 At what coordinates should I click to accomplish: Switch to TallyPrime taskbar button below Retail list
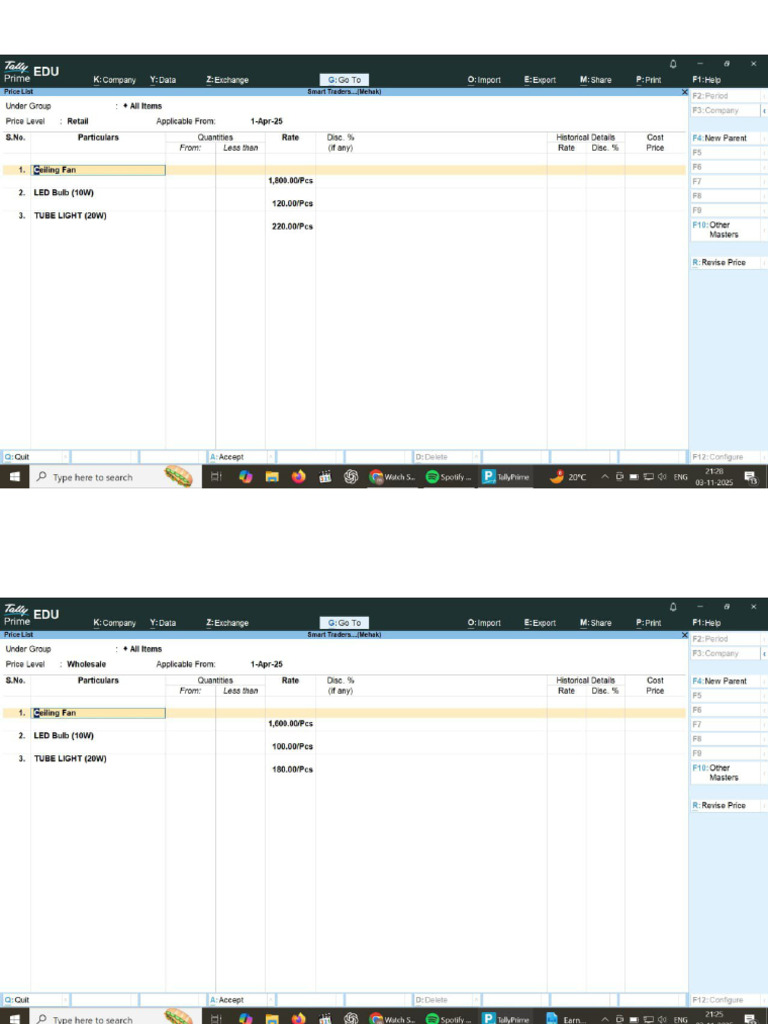pyautogui.click(x=505, y=477)
